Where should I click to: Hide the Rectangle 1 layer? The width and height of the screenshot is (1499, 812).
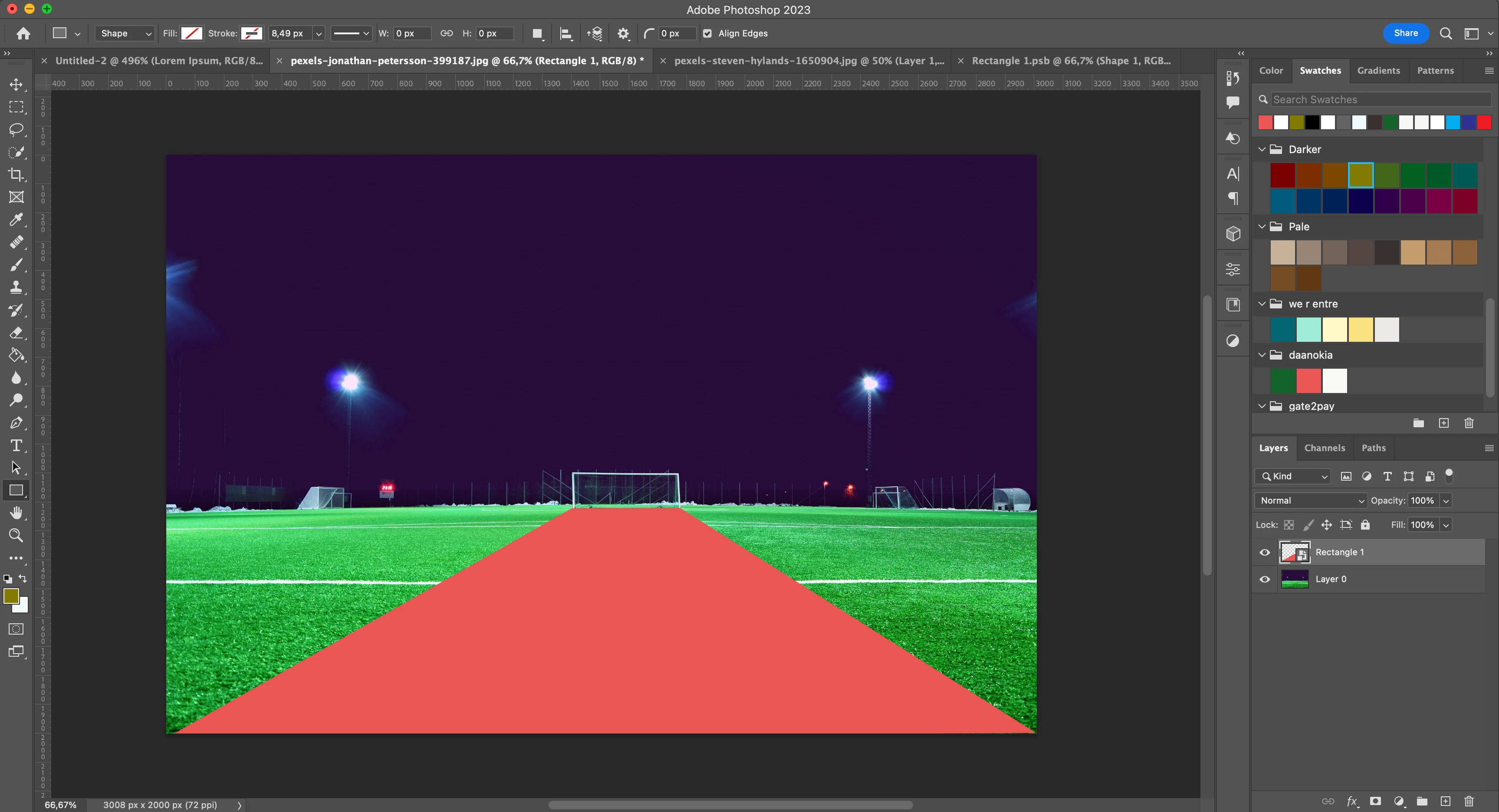tap(1265, 553)
